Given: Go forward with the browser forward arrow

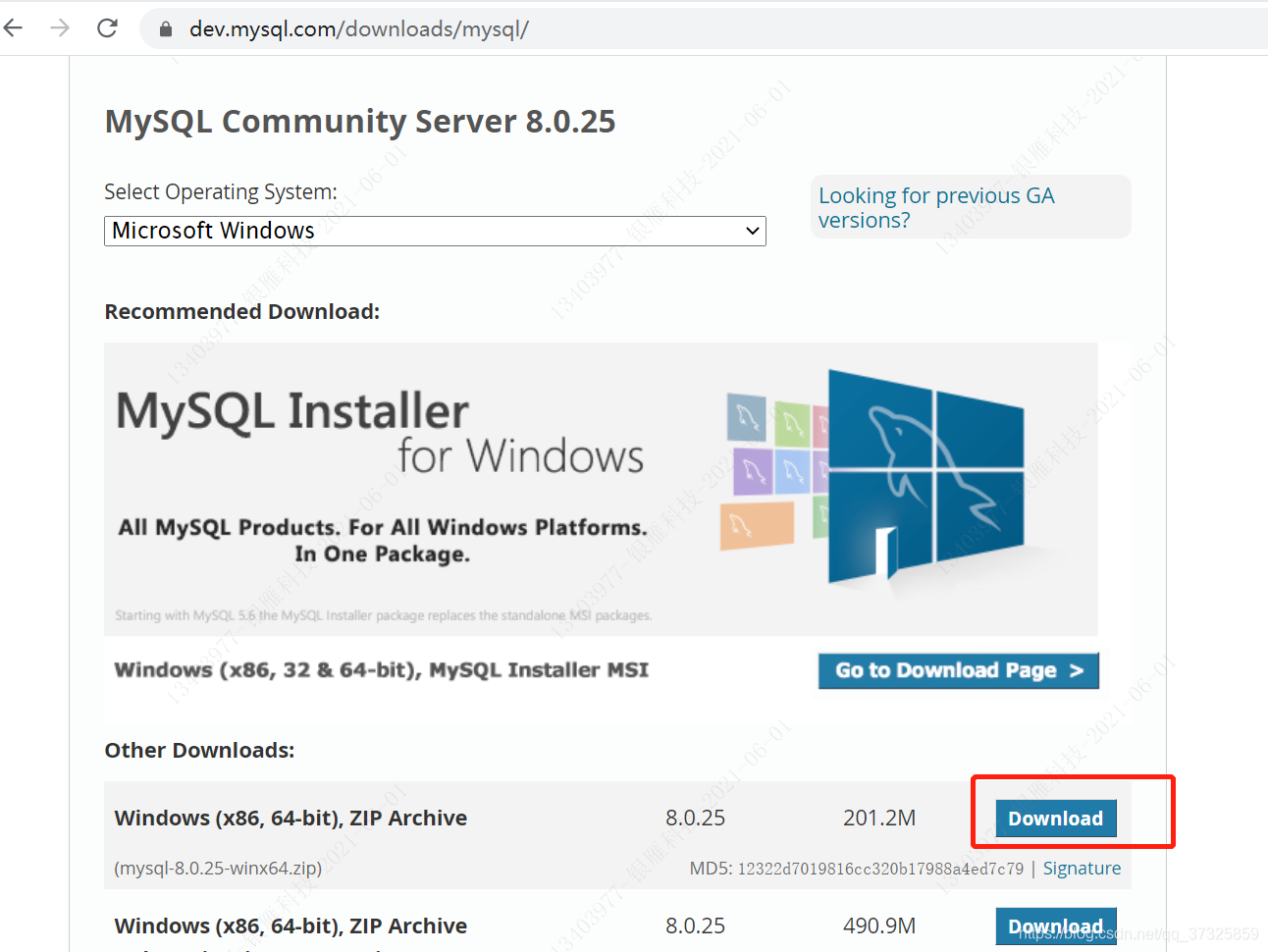Looking at the screenshot, I should coord(60,28).
